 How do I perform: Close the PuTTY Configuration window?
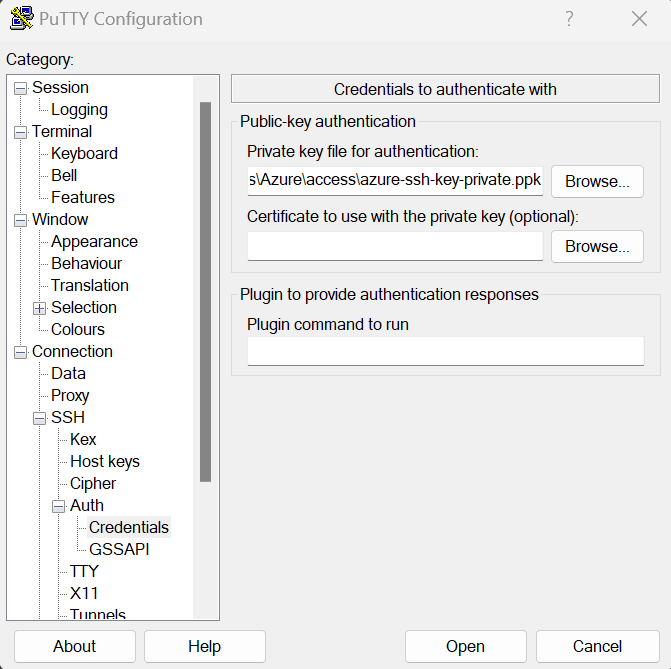639,18
